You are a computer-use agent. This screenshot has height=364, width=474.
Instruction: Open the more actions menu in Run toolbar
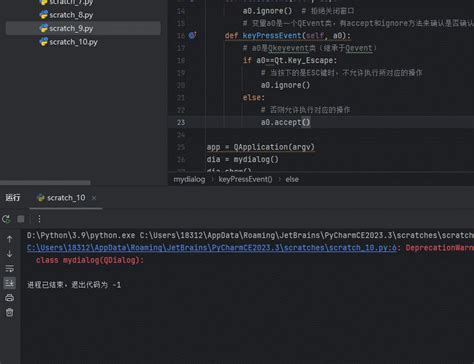[x=39, y=219]
